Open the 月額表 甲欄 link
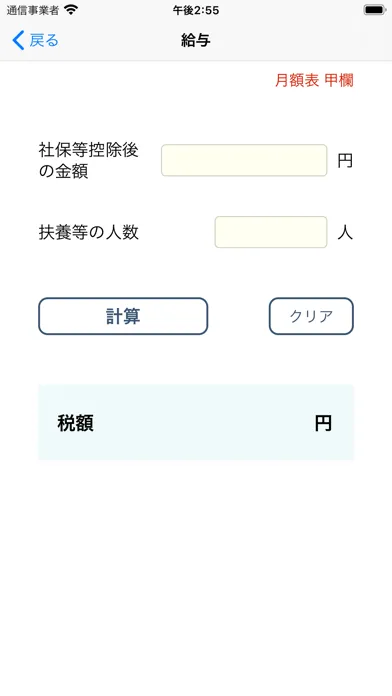The height and width of the screenshot is (696, 392). point(314,80)
